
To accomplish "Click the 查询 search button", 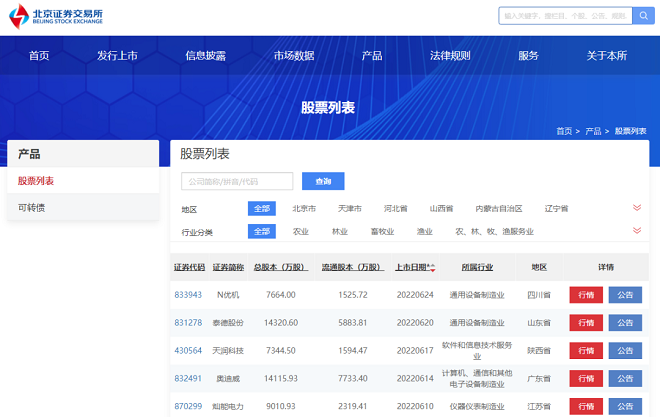I will [x=323, y=181].
